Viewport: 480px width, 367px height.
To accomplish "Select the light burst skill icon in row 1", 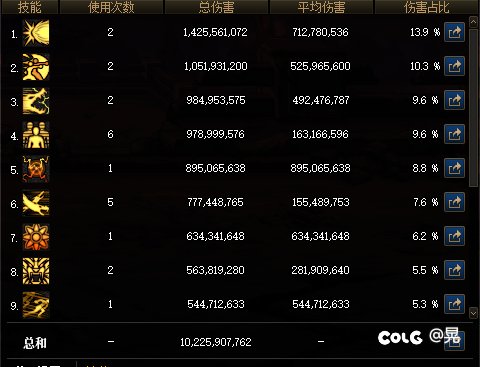I will click(36, 33).
